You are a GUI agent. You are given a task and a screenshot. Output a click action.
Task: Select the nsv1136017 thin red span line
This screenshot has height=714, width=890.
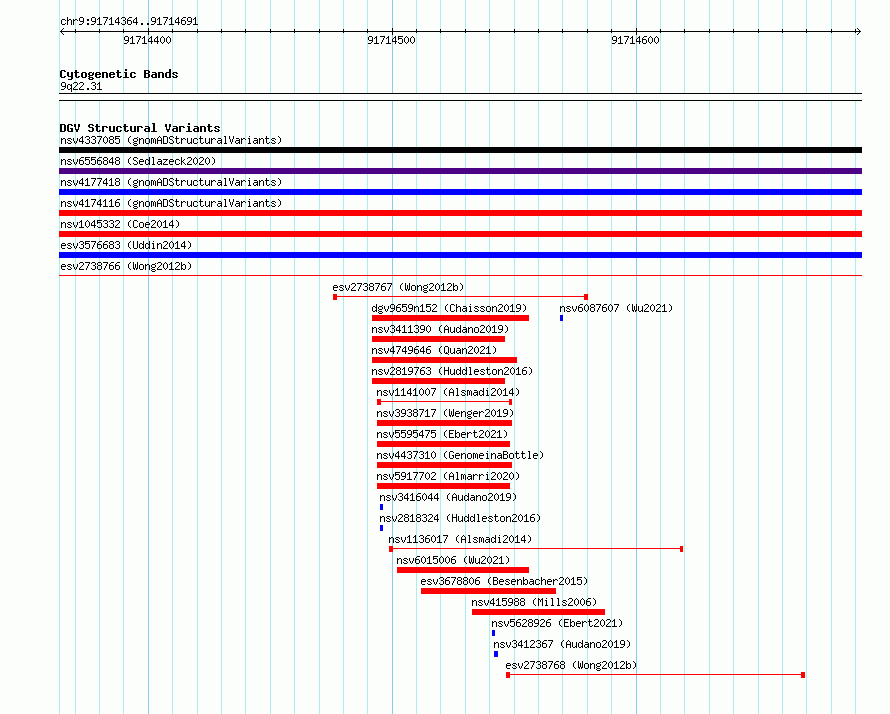pyautogui.click(x=536, y=549)
